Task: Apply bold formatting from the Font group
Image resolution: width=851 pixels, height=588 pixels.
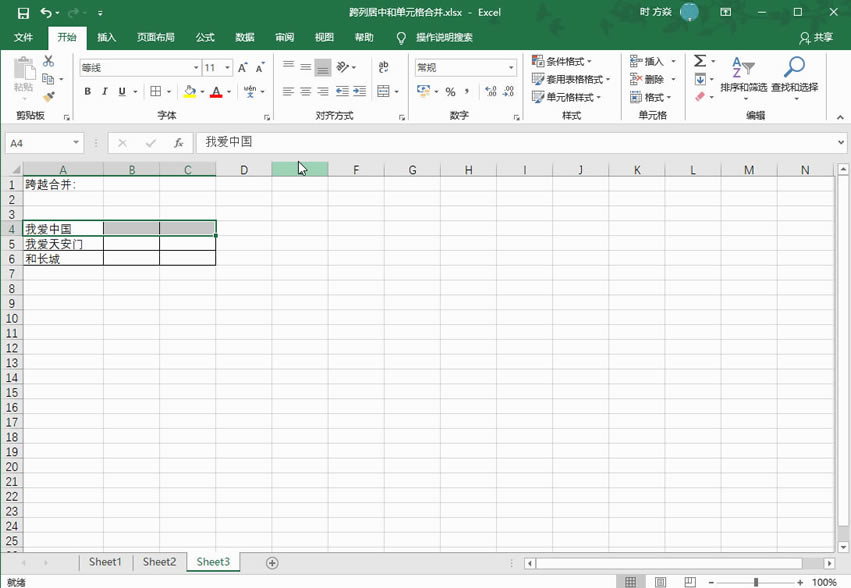Action: point(88,91)
